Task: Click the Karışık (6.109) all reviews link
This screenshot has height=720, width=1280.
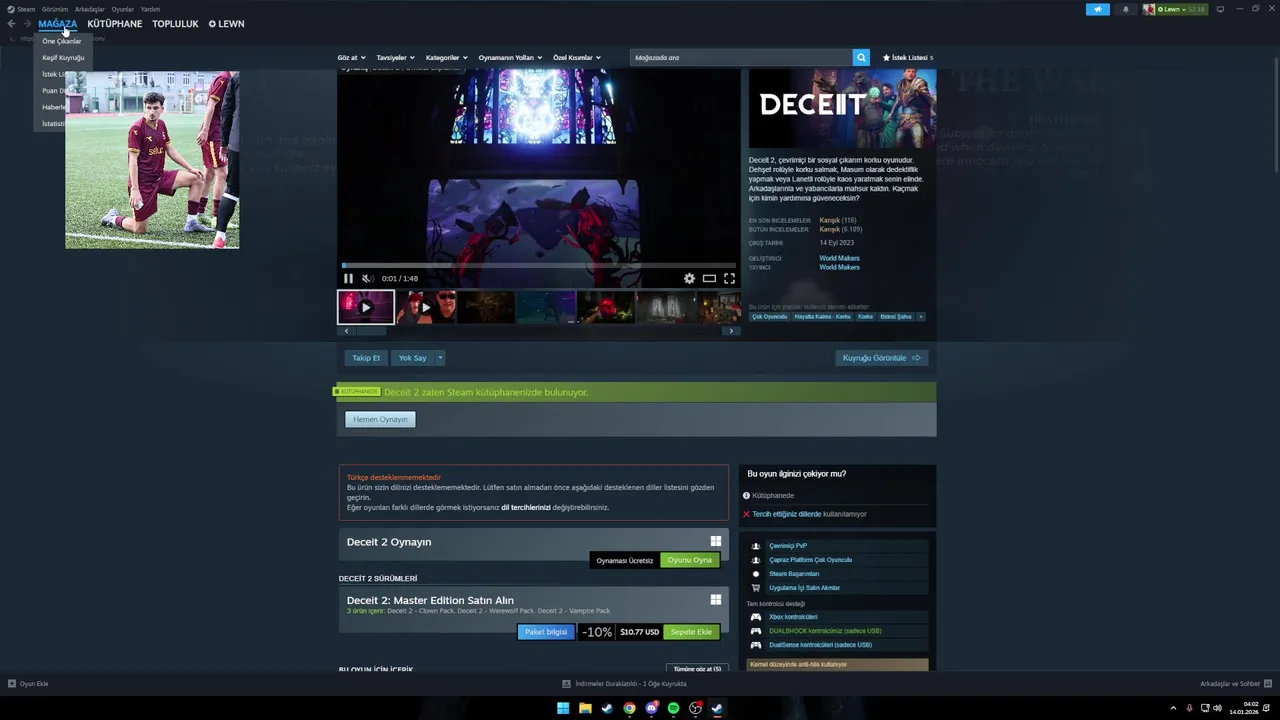Action: click(840, 229)
